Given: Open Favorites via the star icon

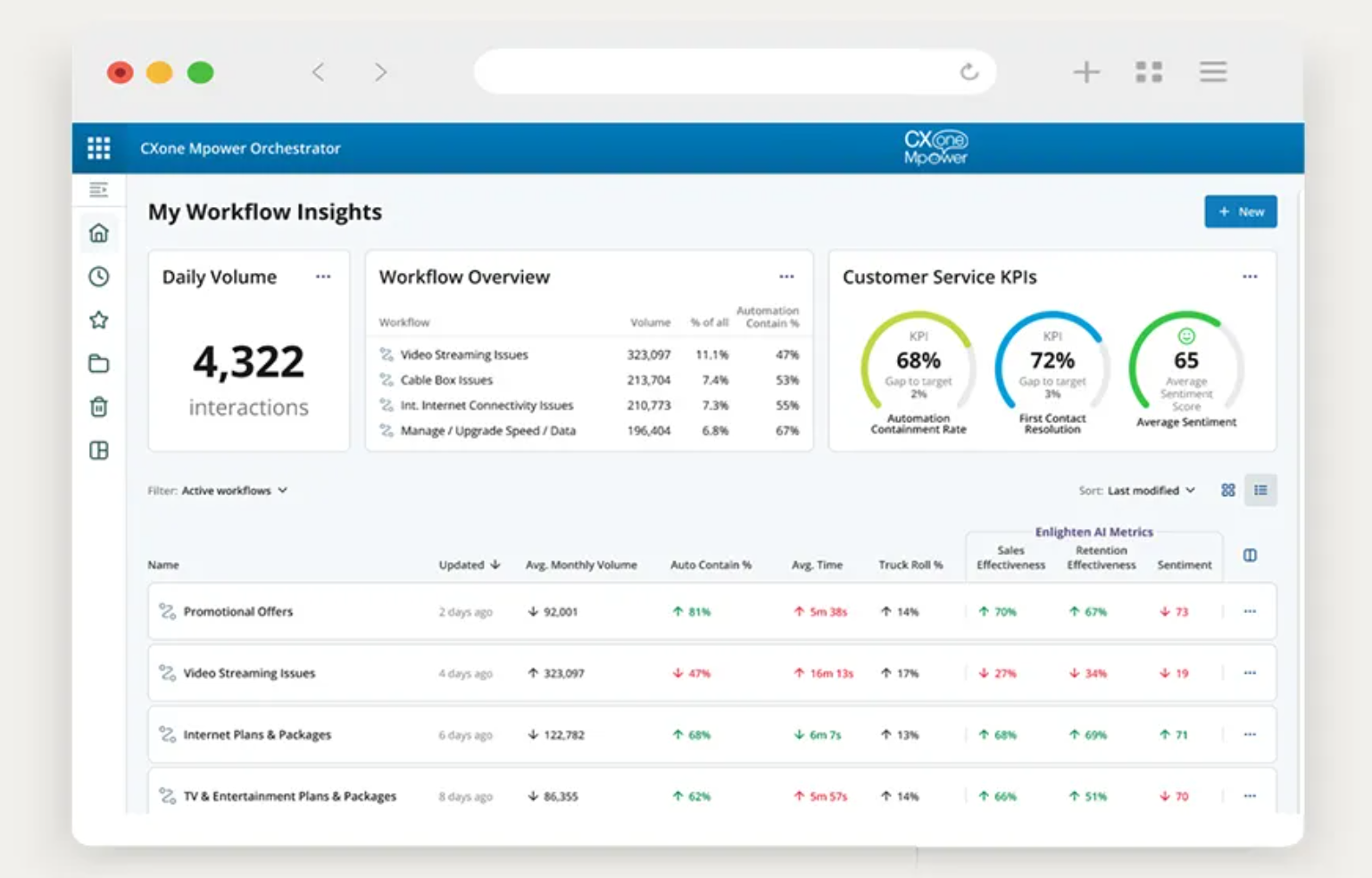Looking at the screenshot, I should [x=99, y=320].
